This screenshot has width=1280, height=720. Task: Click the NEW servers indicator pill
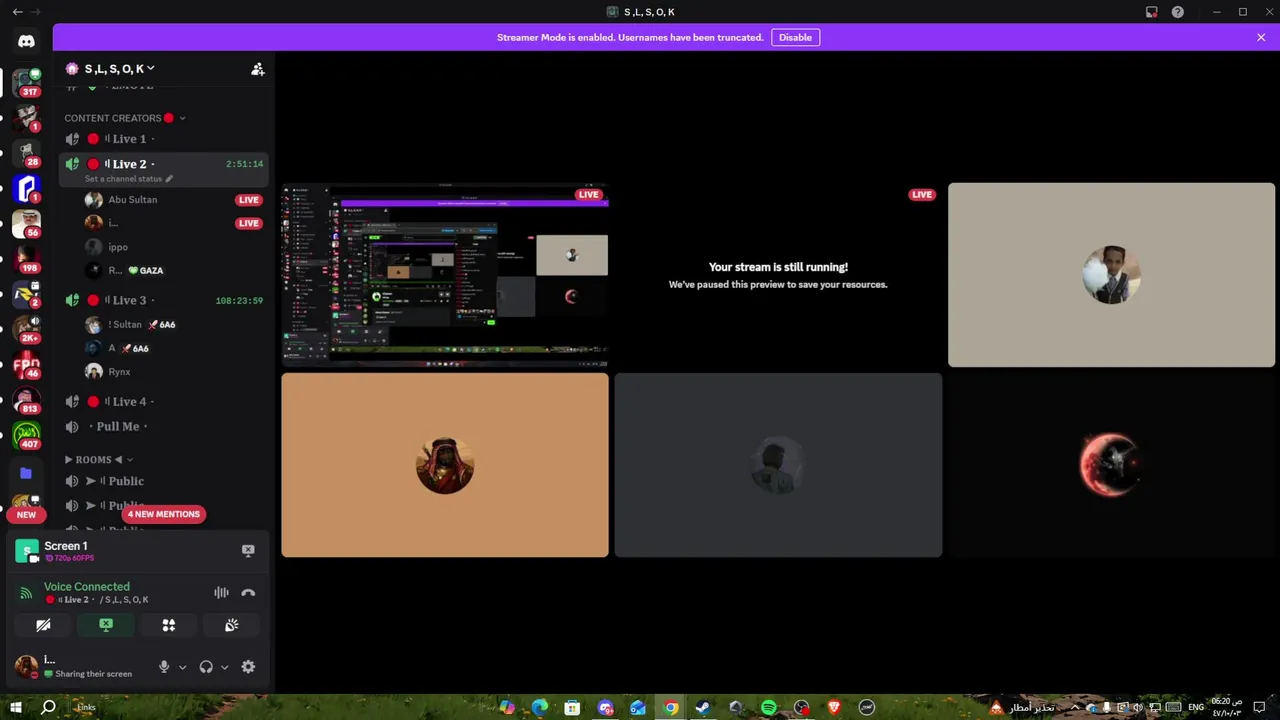point(26,515)
